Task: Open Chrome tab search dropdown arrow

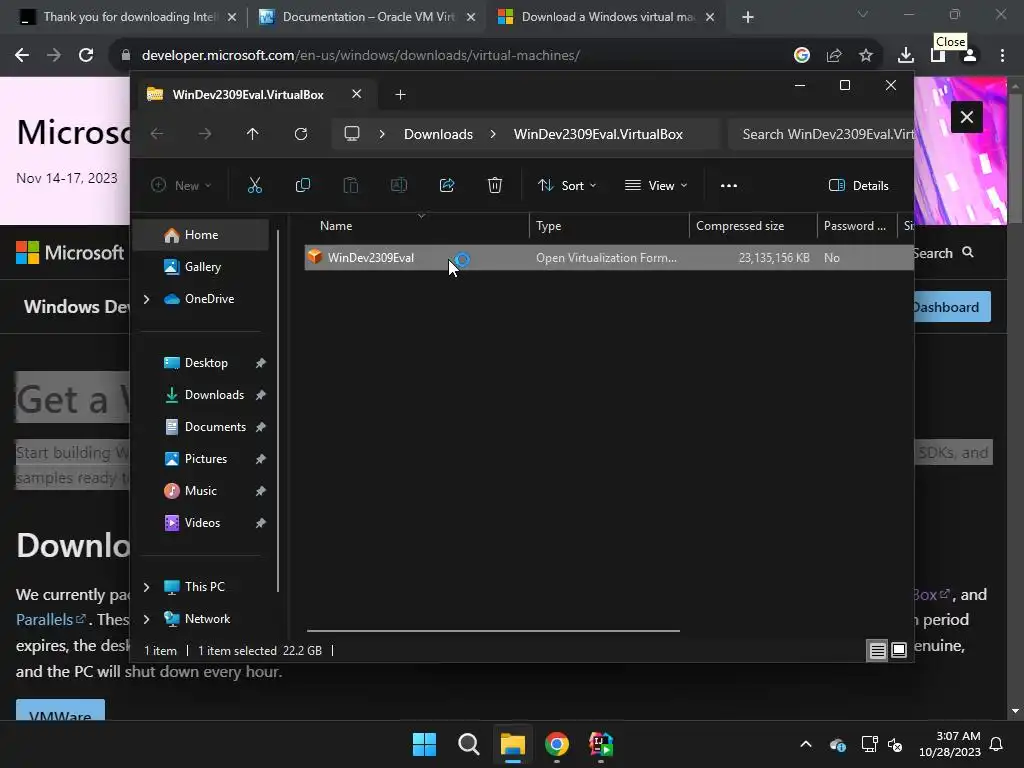Action: [x=863, y=14]
